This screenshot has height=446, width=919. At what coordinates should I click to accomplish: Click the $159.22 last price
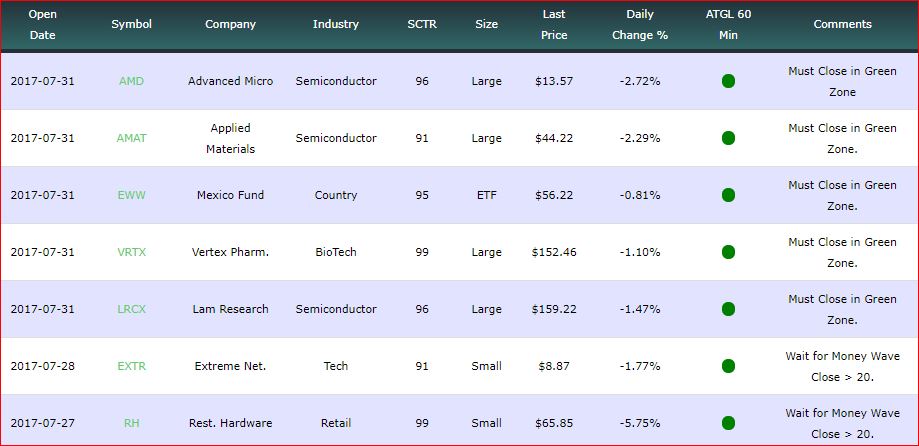pyautogui.click(x=554, y=309)
